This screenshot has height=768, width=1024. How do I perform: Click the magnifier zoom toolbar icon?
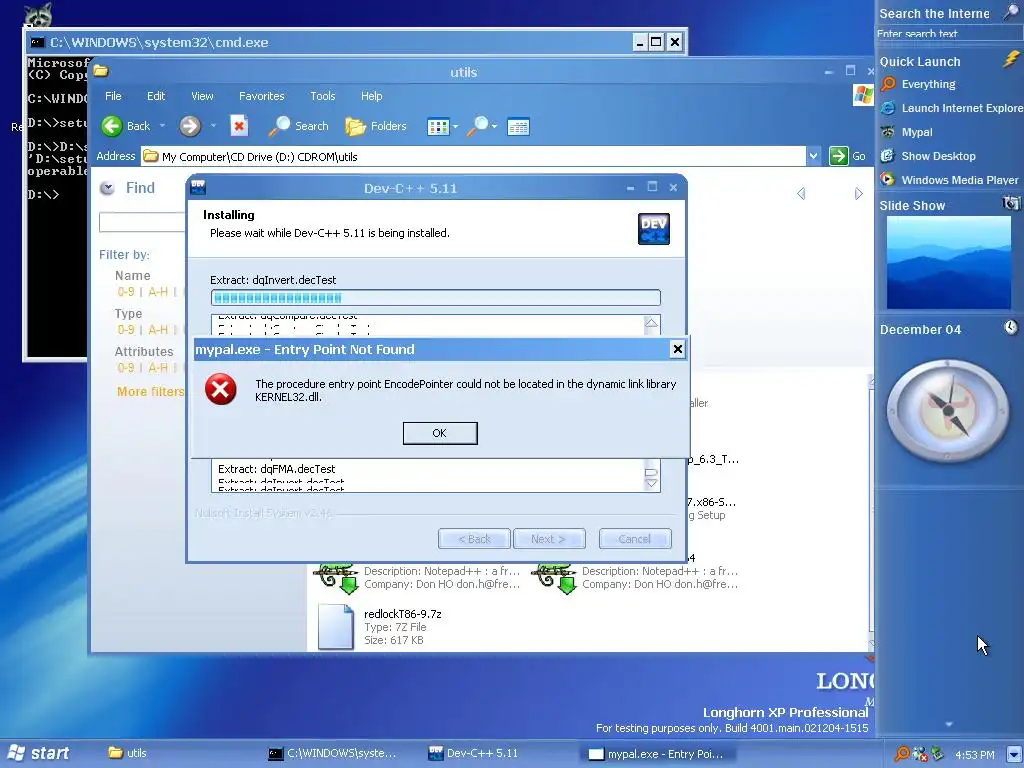click(477, 126)
